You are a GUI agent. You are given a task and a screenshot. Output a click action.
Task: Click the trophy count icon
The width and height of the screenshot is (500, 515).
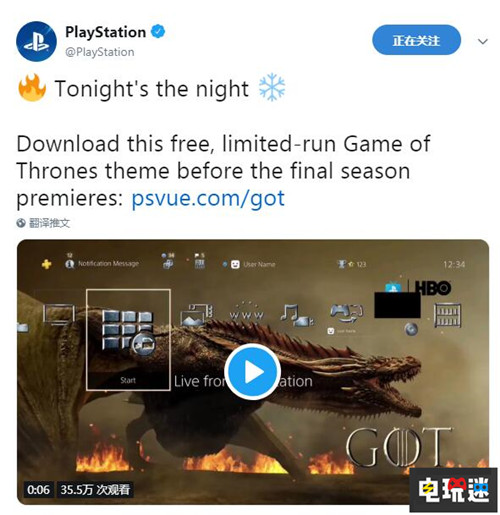click(342, 264)
